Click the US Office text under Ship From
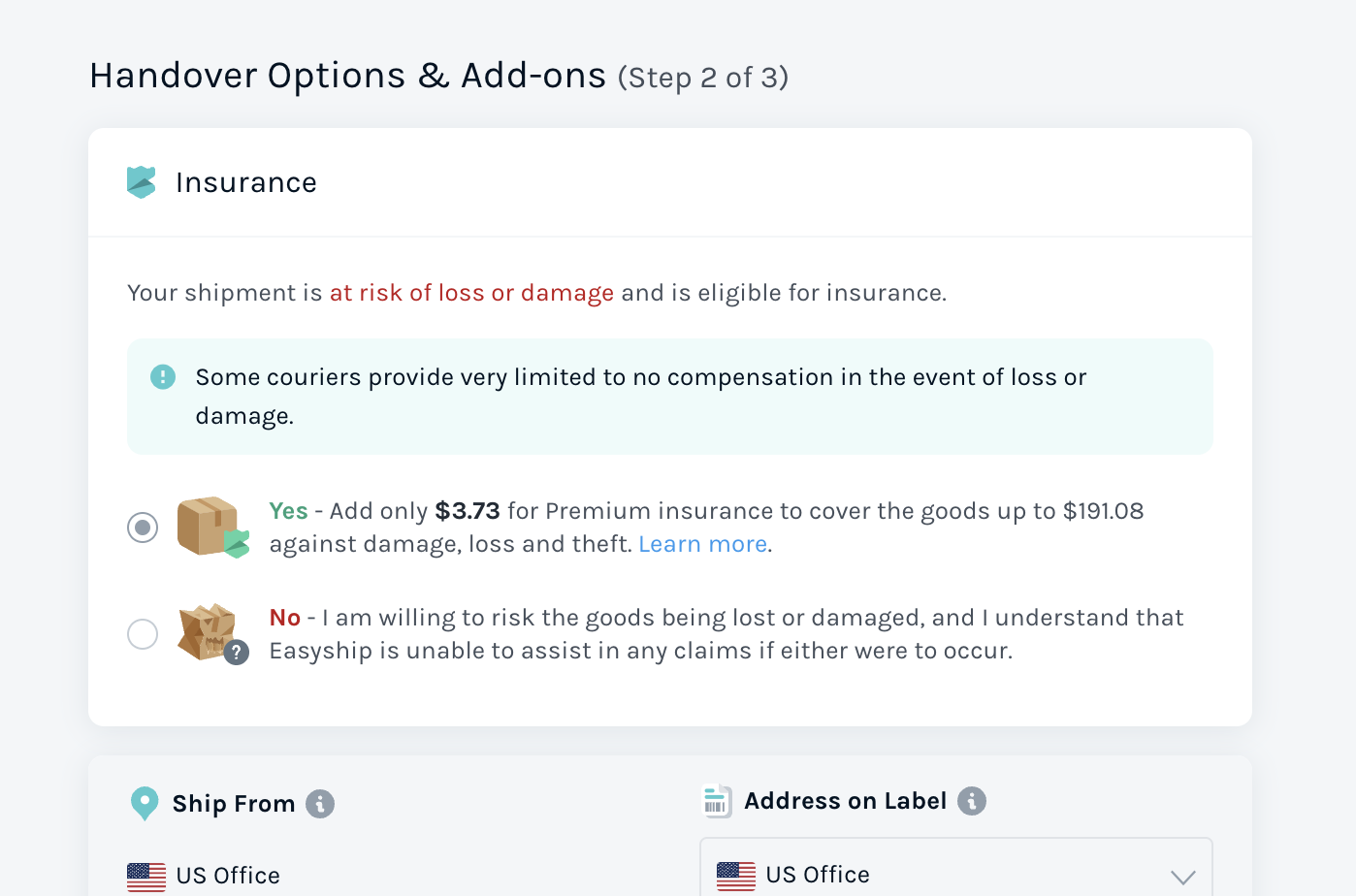This screenshot has height=896, width=1356. click(226, 876)
